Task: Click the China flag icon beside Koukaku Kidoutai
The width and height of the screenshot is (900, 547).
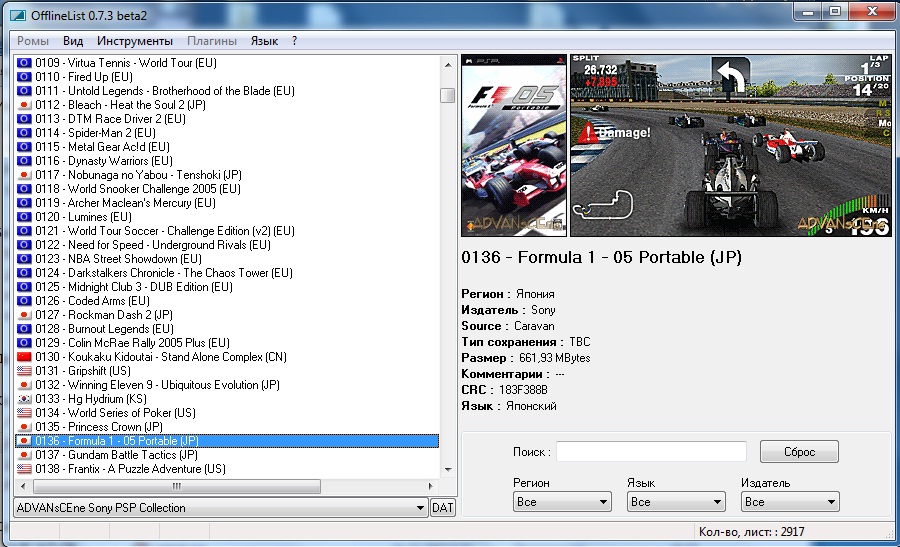Action: 25,357
